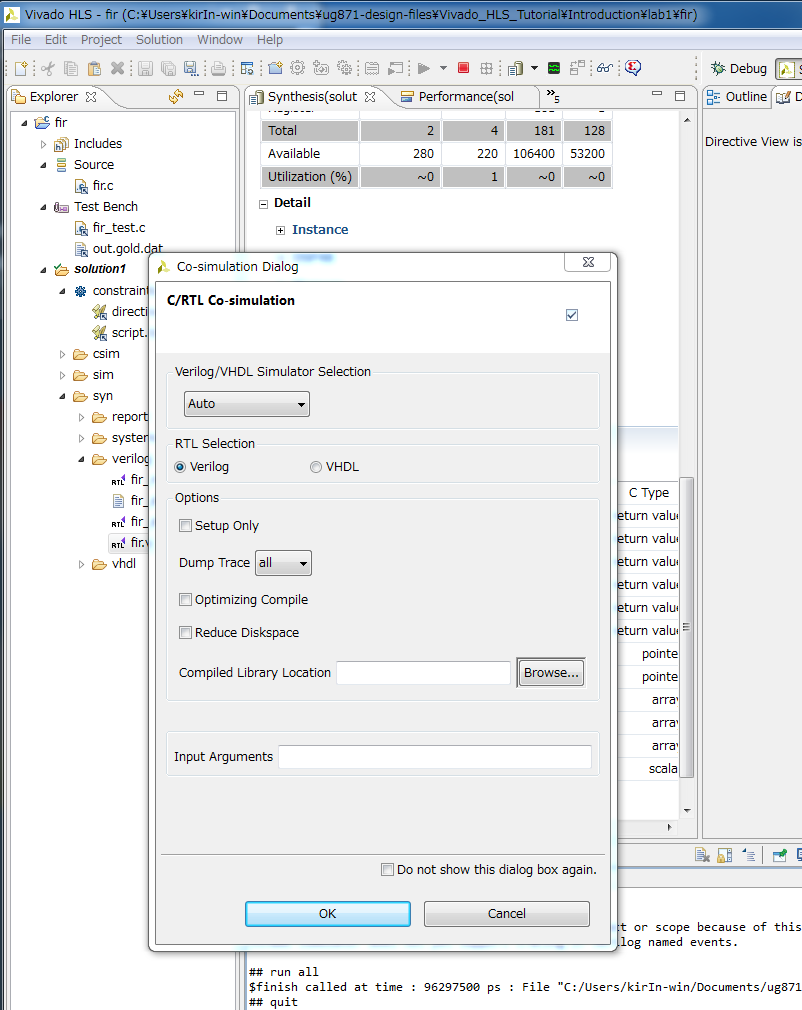Switch to the Outline tab
This screenshot has height=1010, width=802.
(x=738, y=97)
